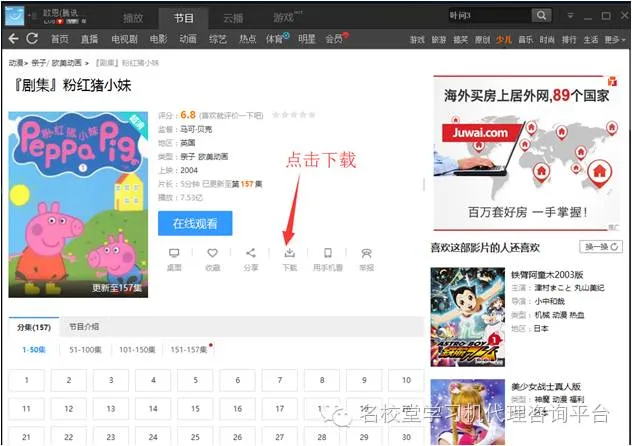Click director name 马可·贝克
This screenshot has width=632, height=446.
click(x=196, y=129)
